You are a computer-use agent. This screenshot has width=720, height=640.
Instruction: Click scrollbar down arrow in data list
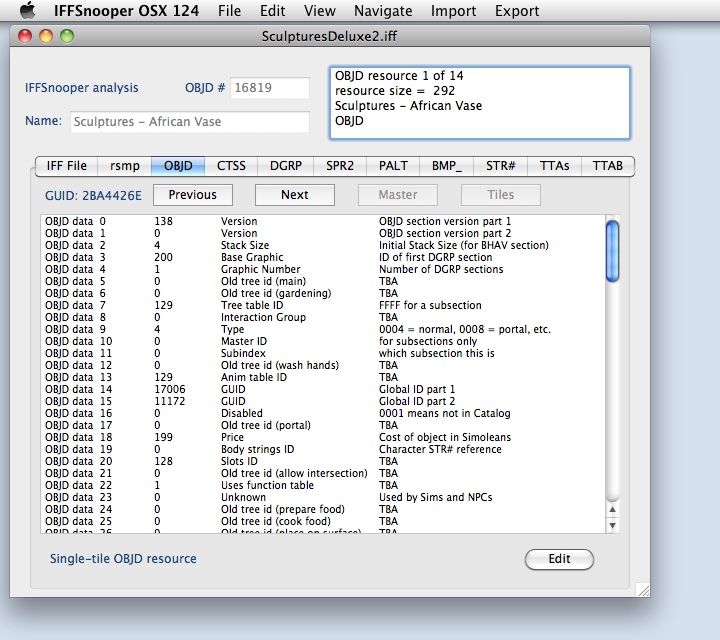(613, 524)
